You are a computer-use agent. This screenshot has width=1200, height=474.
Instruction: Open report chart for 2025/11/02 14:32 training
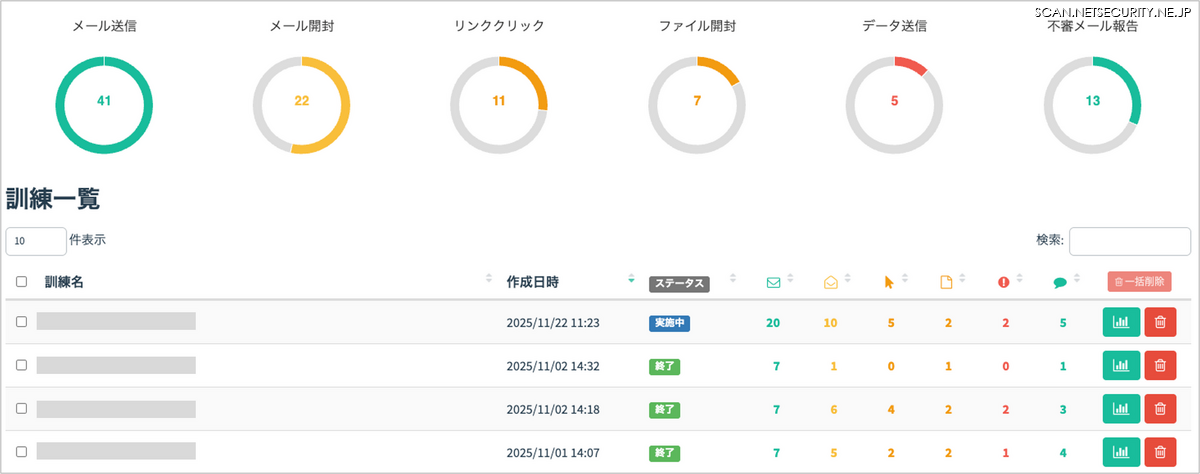(1120, 366)
